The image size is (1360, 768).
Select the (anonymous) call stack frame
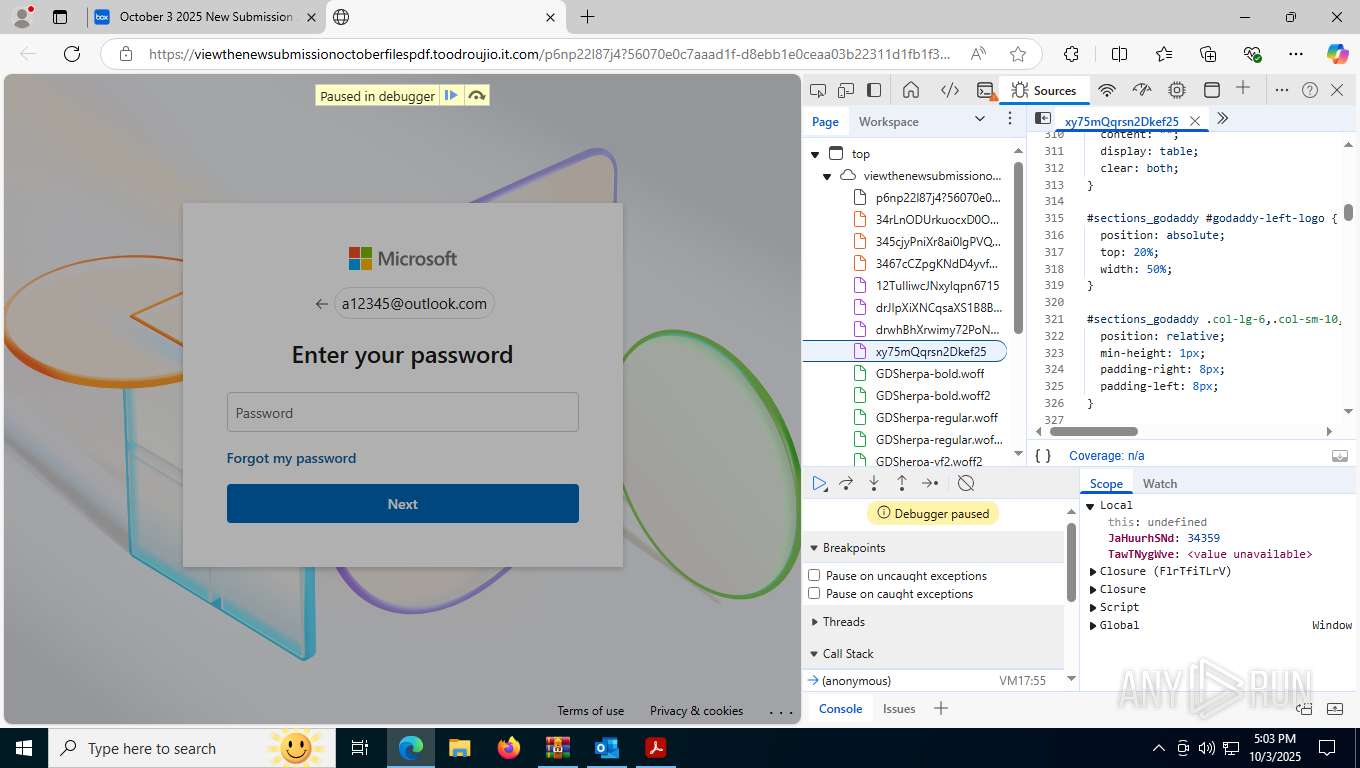tap(934, 680)
